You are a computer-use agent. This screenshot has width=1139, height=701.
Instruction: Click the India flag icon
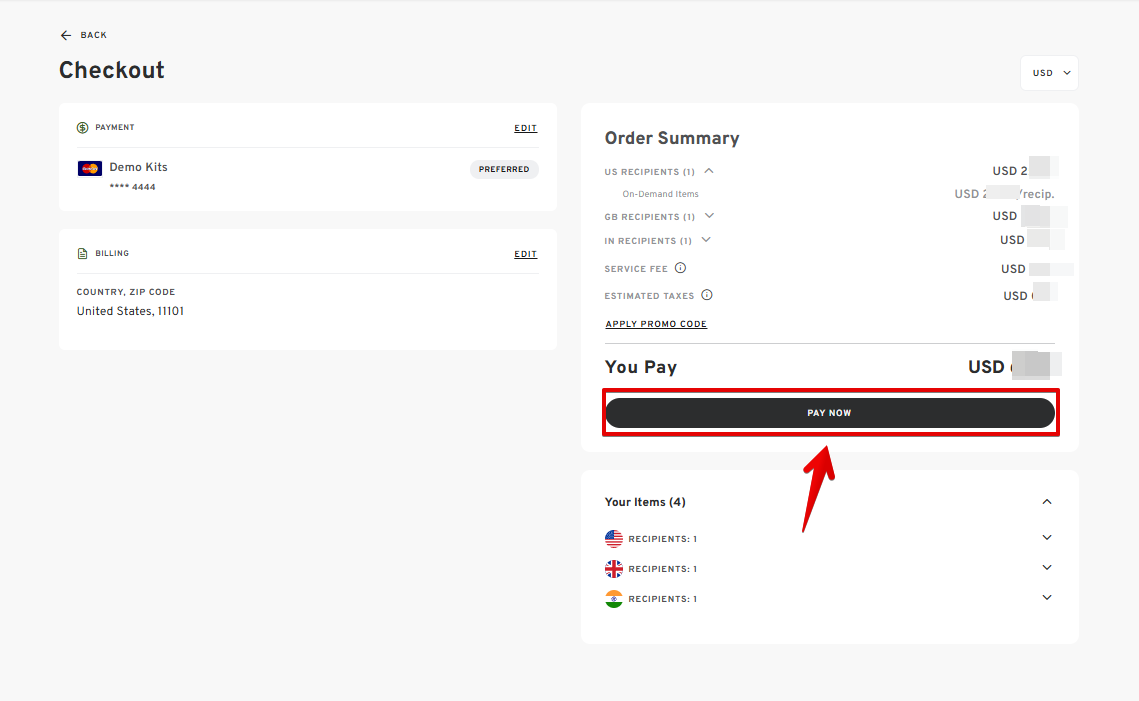(614, 599)
